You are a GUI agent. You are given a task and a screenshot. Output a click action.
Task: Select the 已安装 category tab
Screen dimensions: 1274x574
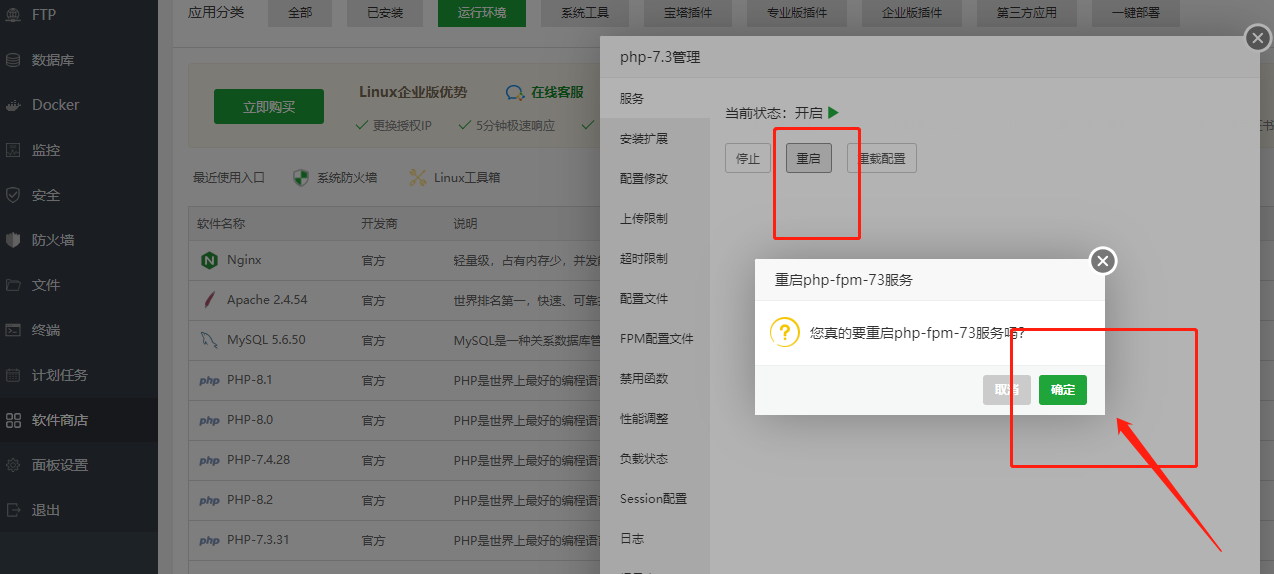pos(384,13)
